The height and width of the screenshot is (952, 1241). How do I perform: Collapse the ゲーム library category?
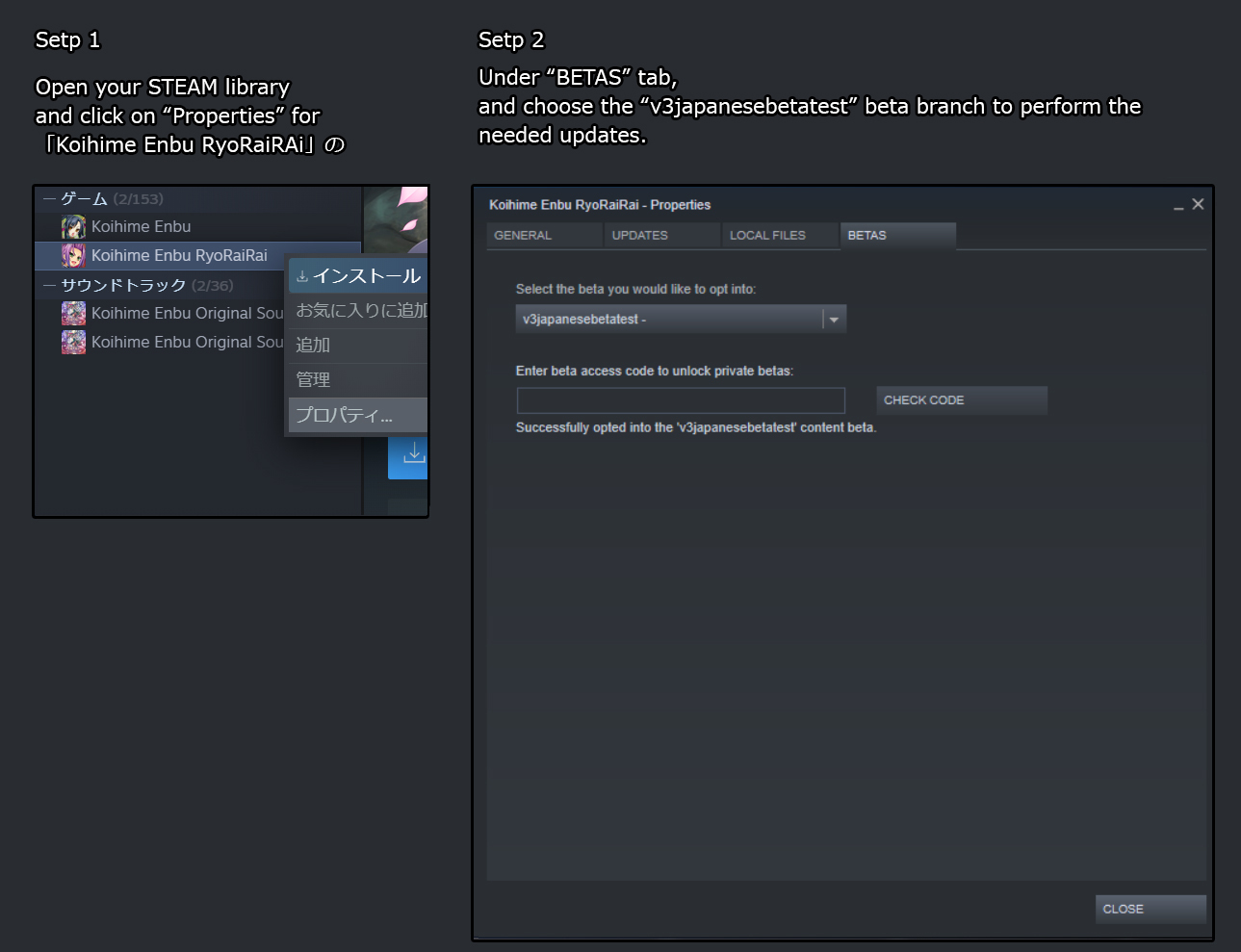(x=49, y=199)
